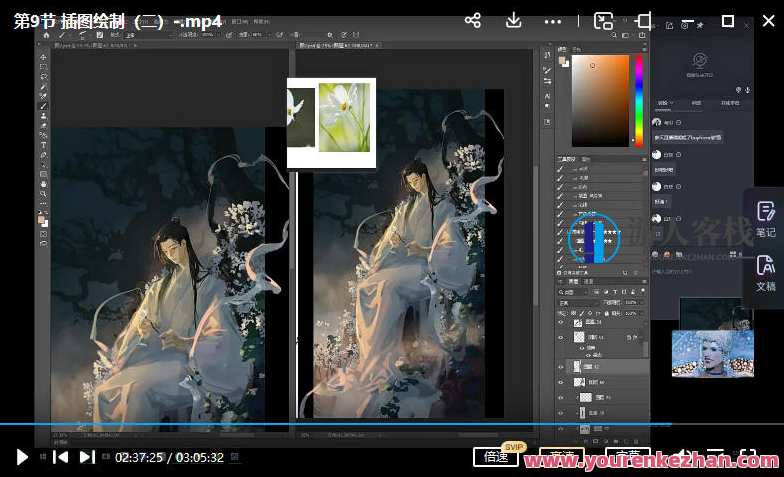784x477 pixels.
Task: Select the Brush tool in toolbar
Action: coord(44,106)
